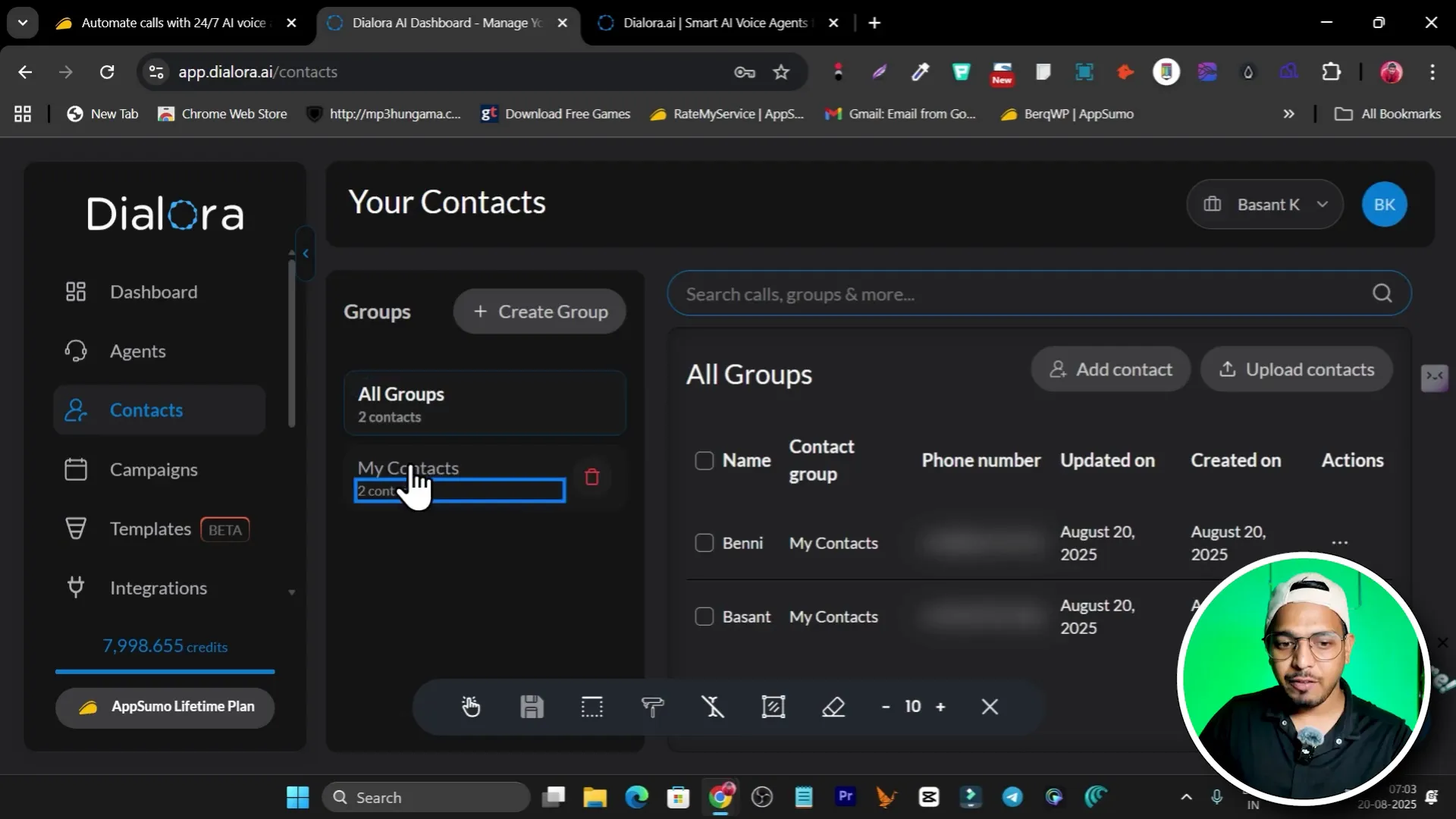Click the search magnifier icon in the search bar
Image resolution: width=1456 pixels, height=819 pixels.
[1382, 293]
